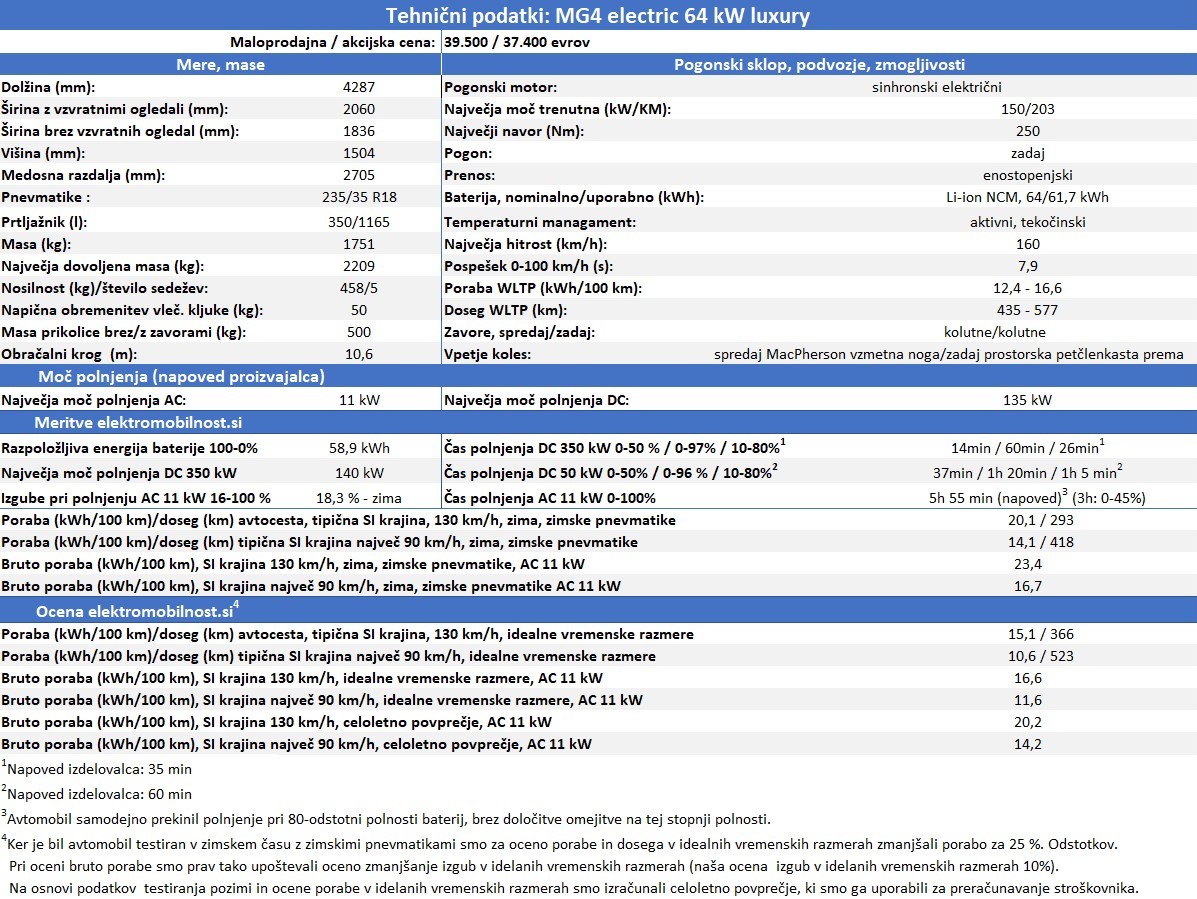This screenshot has height=899, width=1197.
Task: Select the Pogon value 'zadaj'
Action: pos(1028,153)
